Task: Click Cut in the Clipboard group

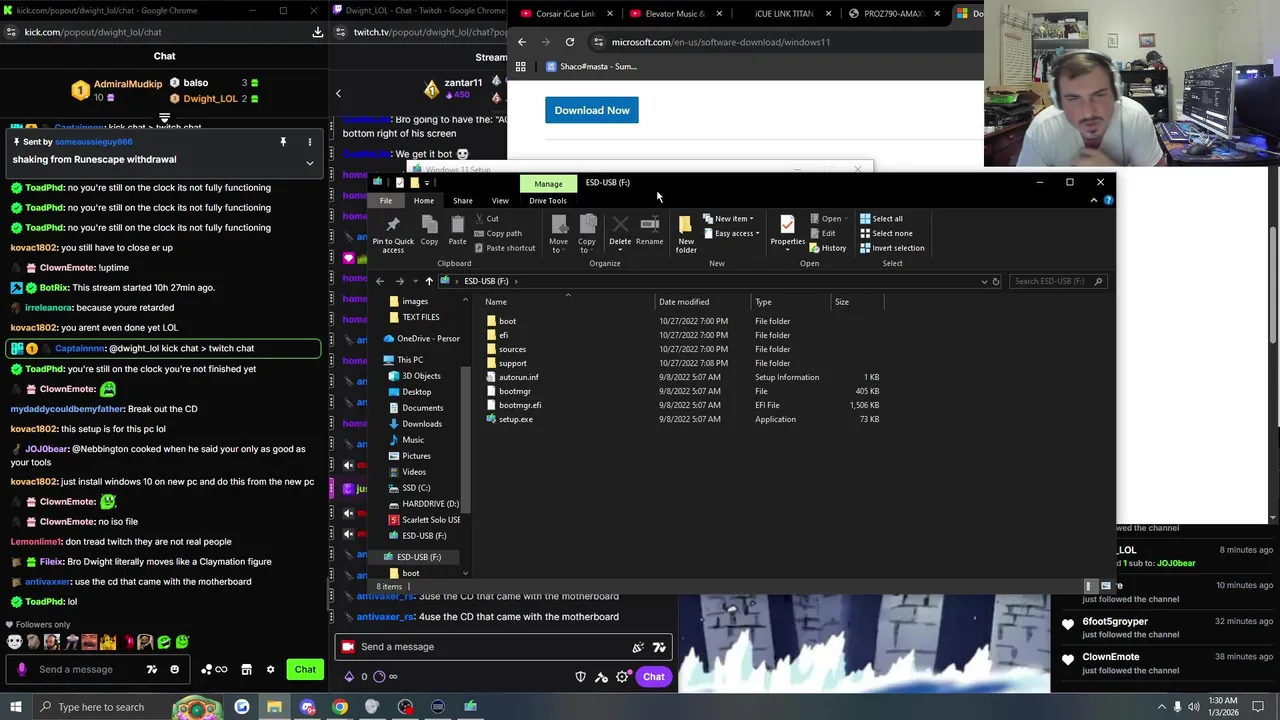Action: click(486, 219)
